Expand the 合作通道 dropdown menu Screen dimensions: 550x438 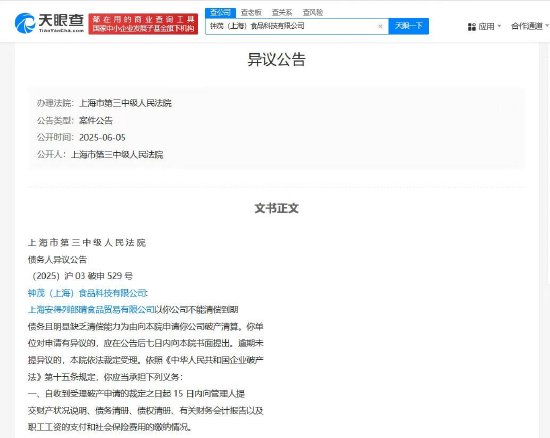coord(530,26)
